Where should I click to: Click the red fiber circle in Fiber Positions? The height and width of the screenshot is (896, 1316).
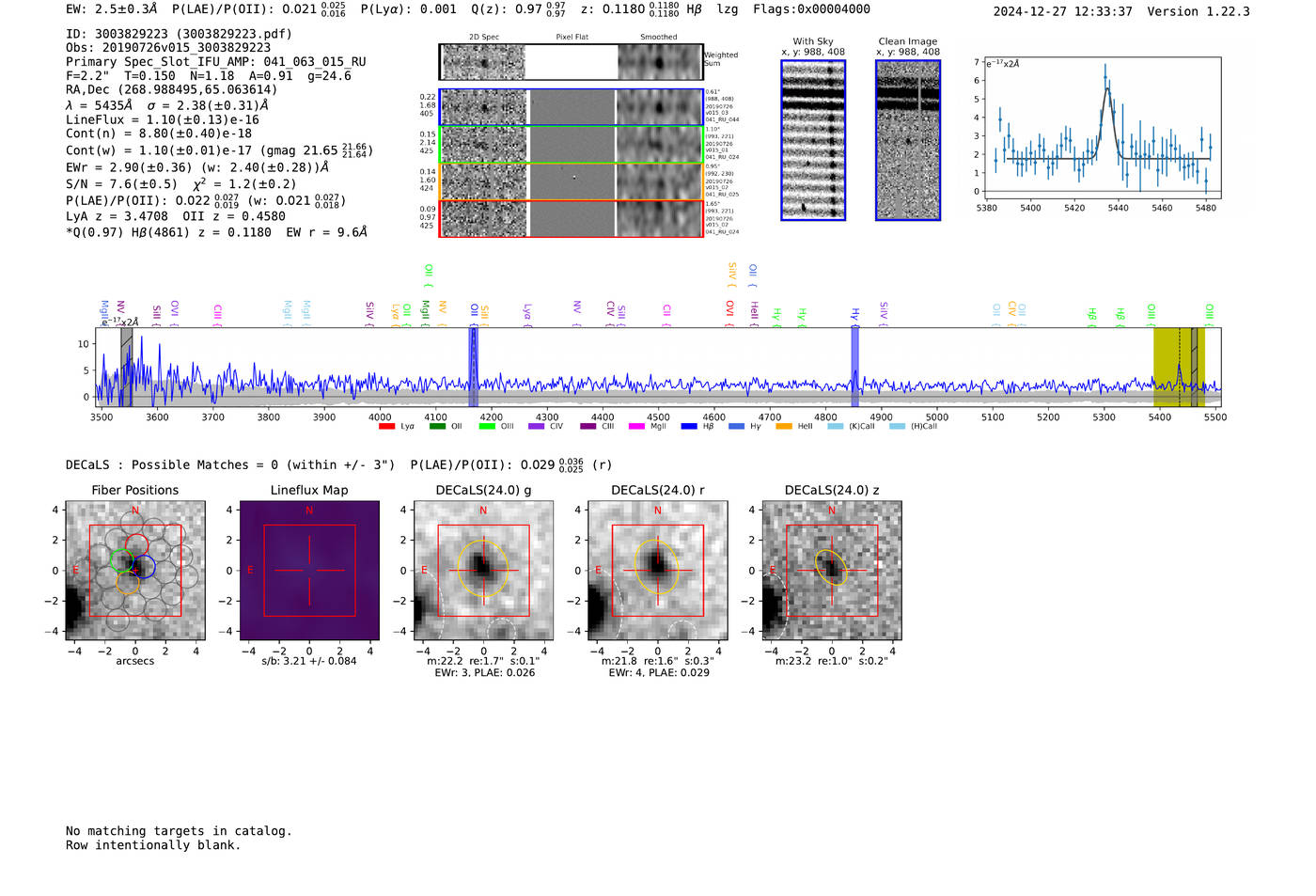[x=137, y=545]
